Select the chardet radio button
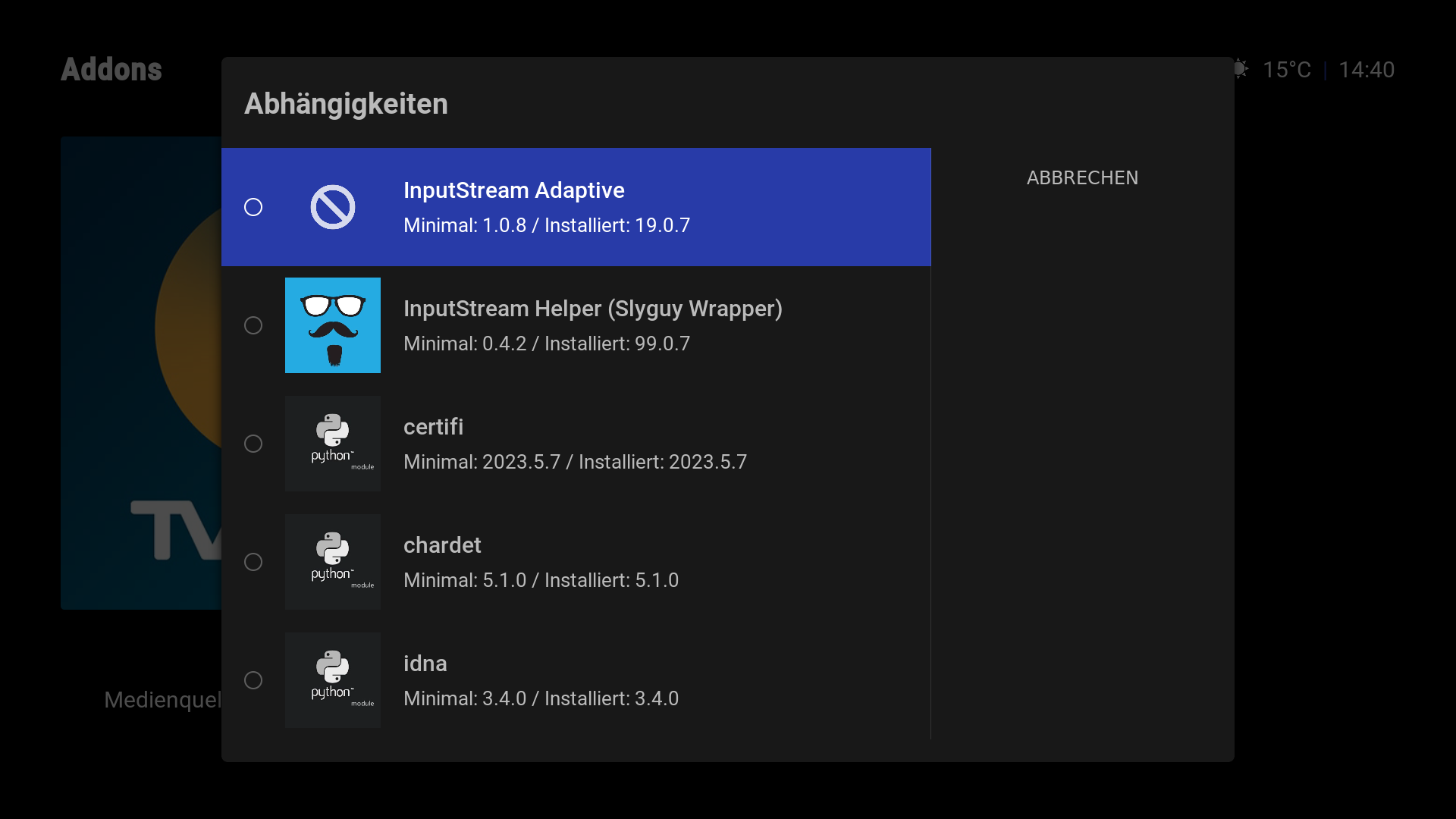Viewport: 1456px width, 819px height. [x=253, y=562]
